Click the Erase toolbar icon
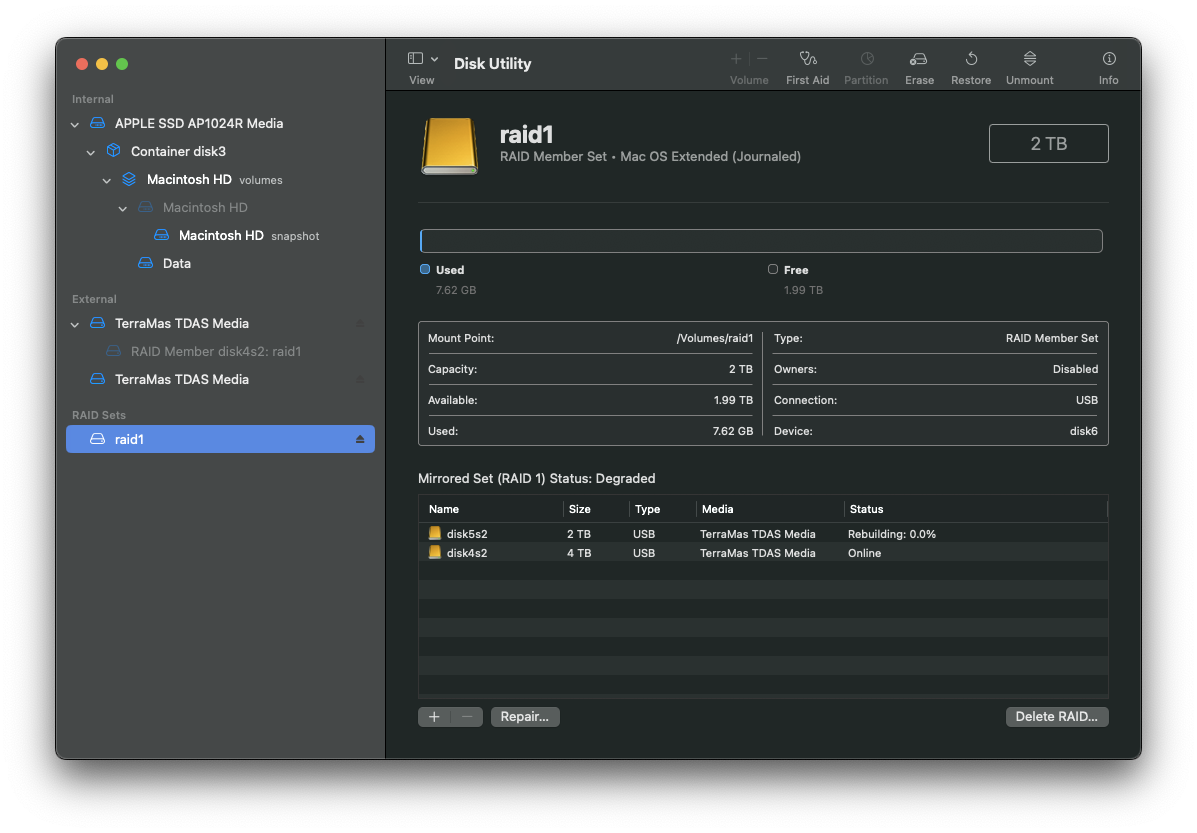The width and height of the screenshot is (1197, 833). 918,59
